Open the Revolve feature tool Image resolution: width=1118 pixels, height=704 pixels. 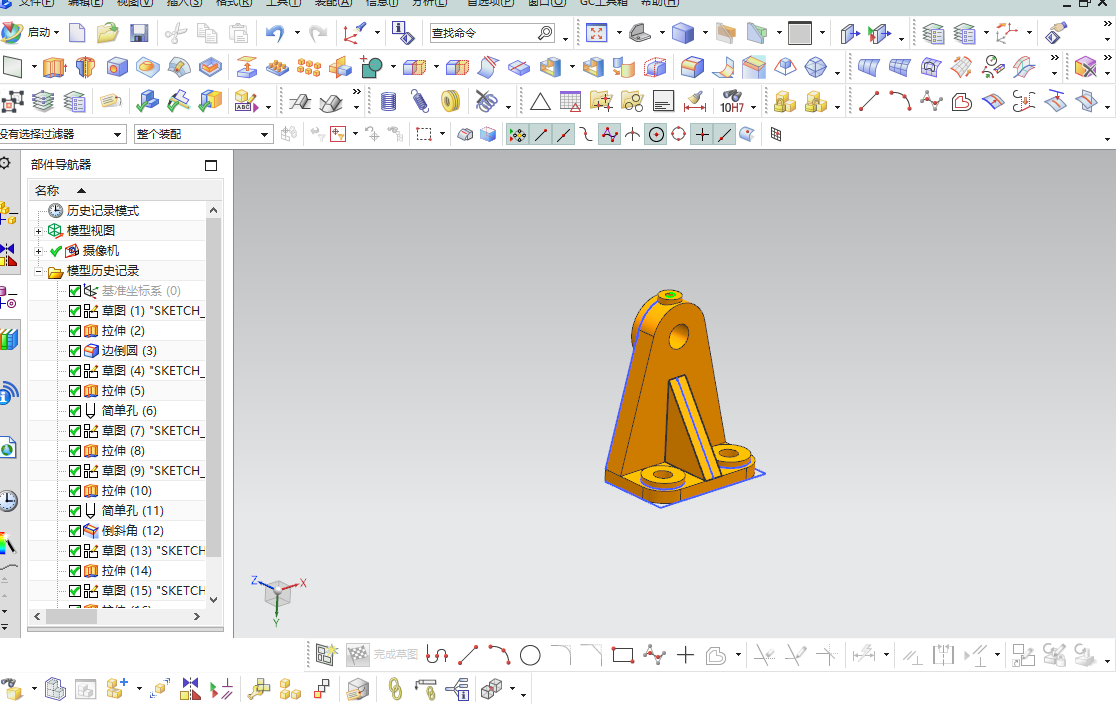(86, 68)
